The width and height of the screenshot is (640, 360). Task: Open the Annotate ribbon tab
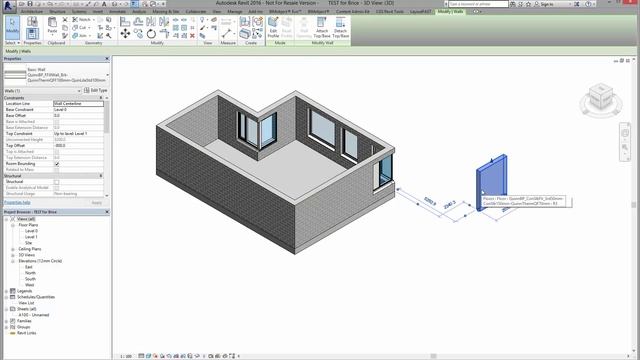tap(118, 12)
